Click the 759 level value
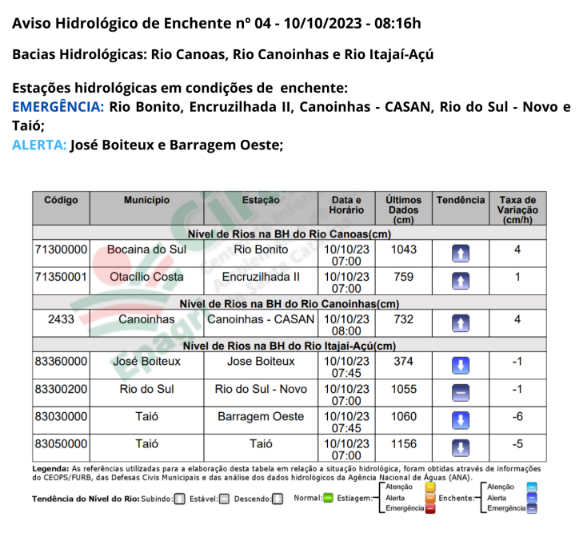Screen dimensions: 582x534 404,277
